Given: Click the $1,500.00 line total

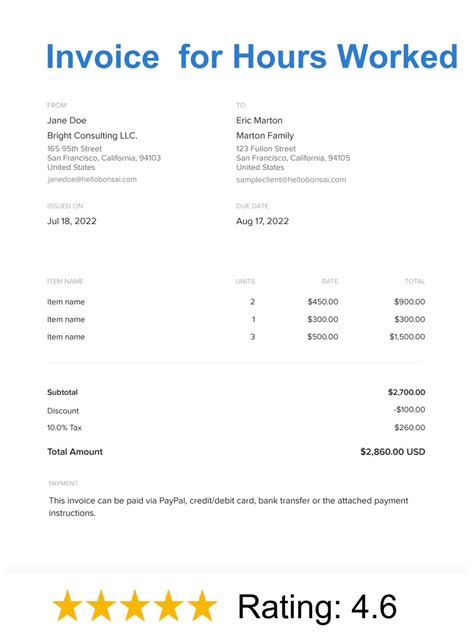Looking at the screenshot, I should pos(407,337).
